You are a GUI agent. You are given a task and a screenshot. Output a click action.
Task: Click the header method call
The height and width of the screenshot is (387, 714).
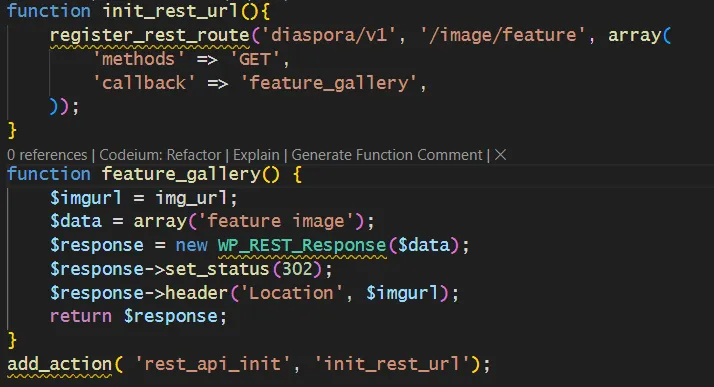[x=196, y=293]
